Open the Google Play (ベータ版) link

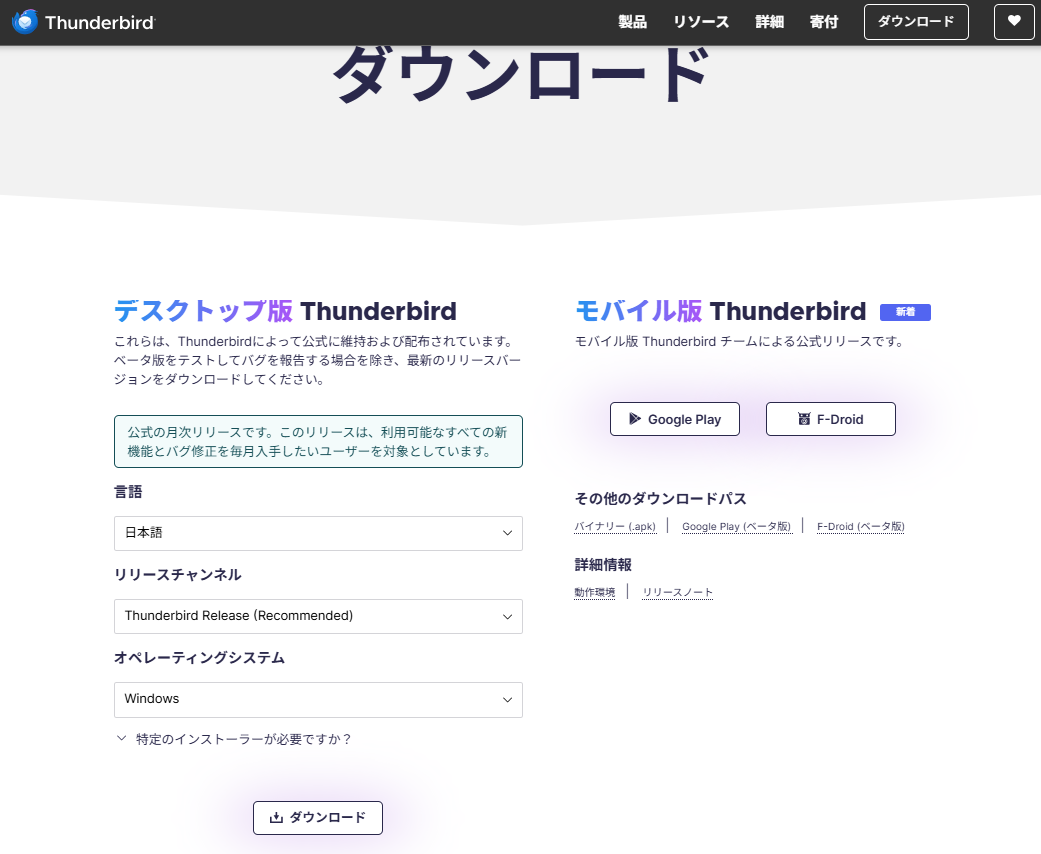tap(737, 527)
